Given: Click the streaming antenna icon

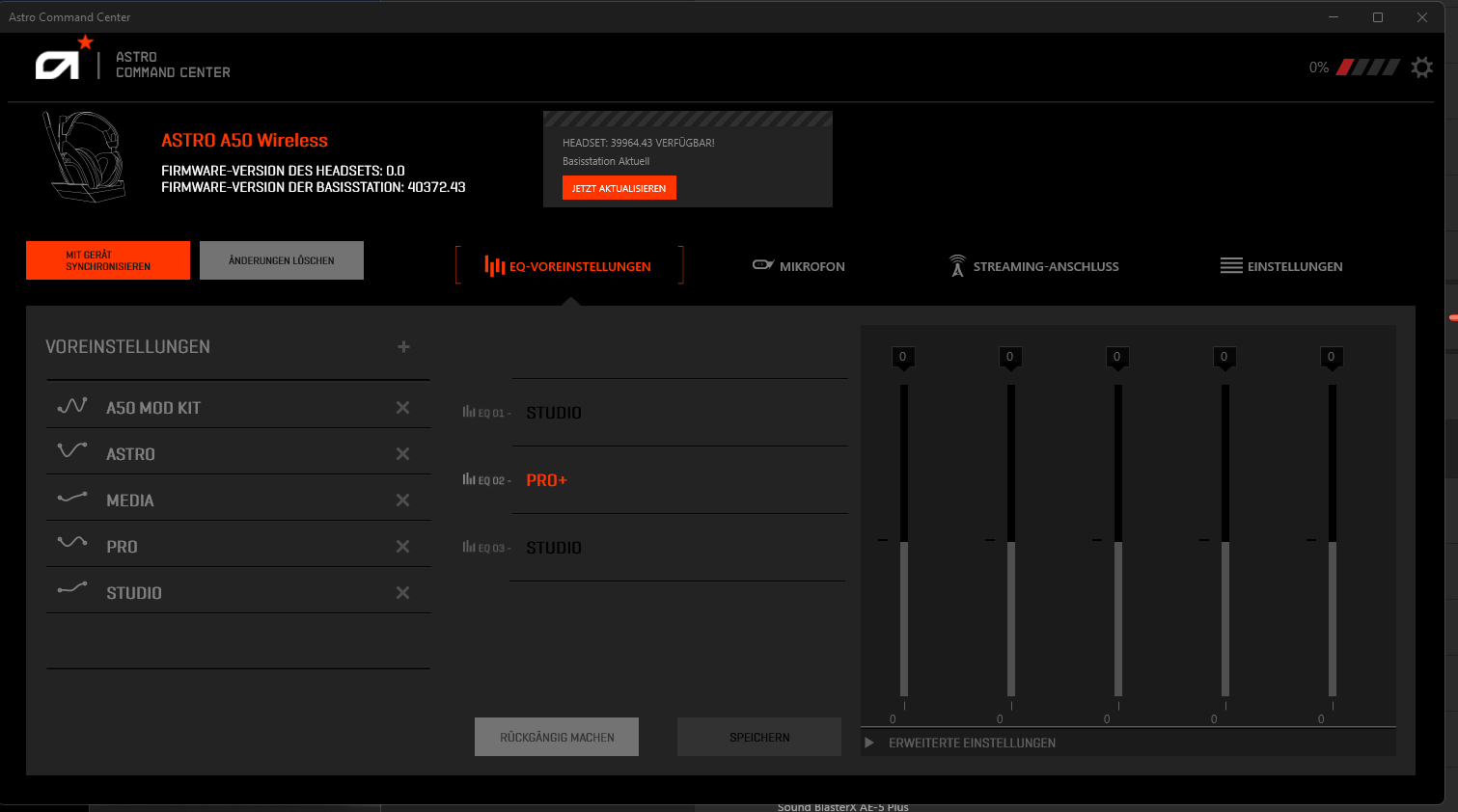Looking at the screenshot, I should point(957,265).
